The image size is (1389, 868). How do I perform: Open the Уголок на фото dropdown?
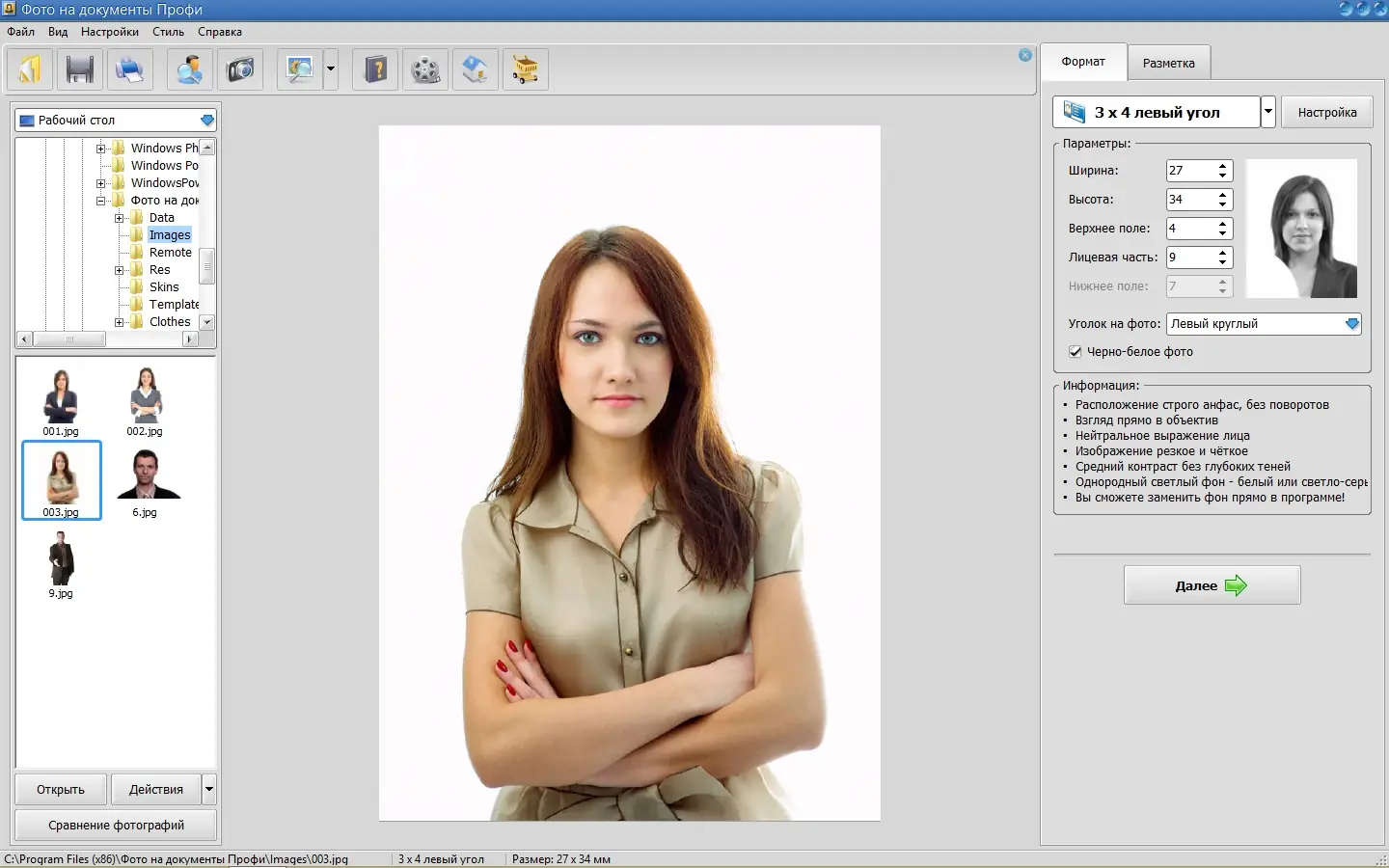pyautogui.click(x=1352, y=324)
